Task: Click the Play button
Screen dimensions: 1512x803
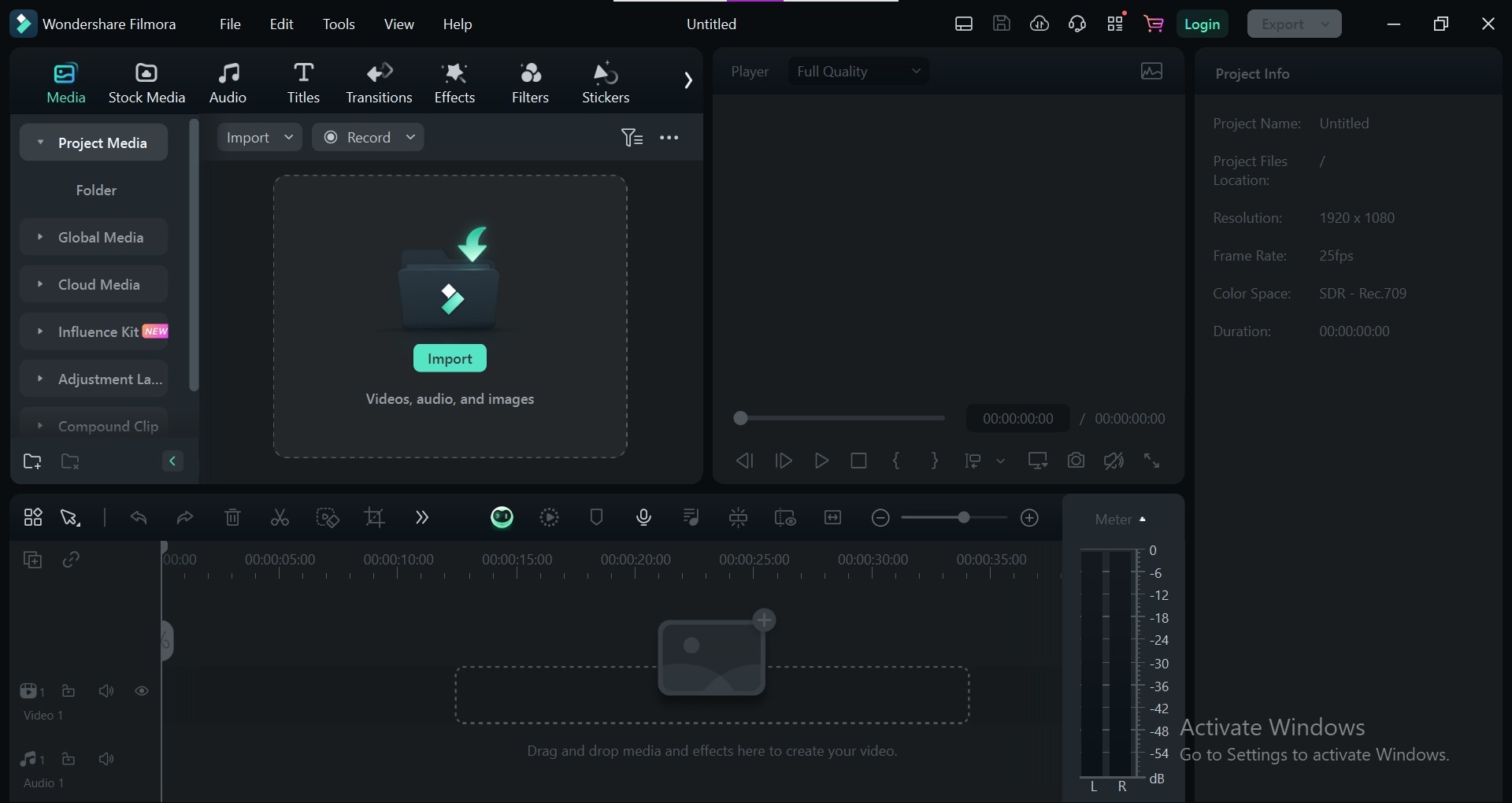Action: 821,461
